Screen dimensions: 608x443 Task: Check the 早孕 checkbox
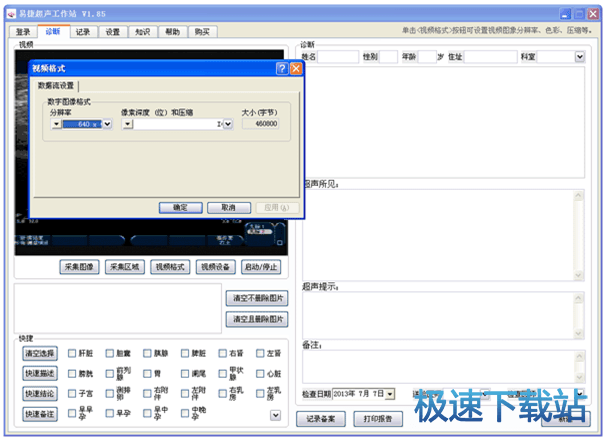110,414
